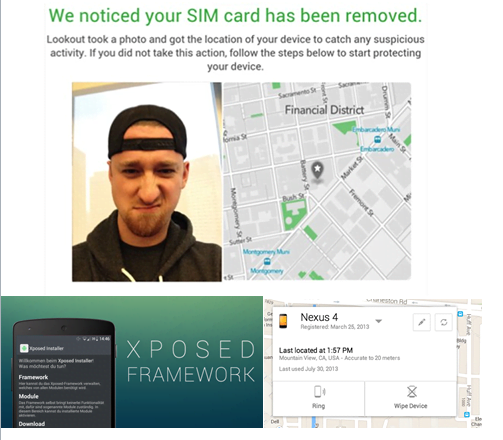503x440 pixels.
Task: Select the Download entry in Xposed Installer
Action: [32, 424]
